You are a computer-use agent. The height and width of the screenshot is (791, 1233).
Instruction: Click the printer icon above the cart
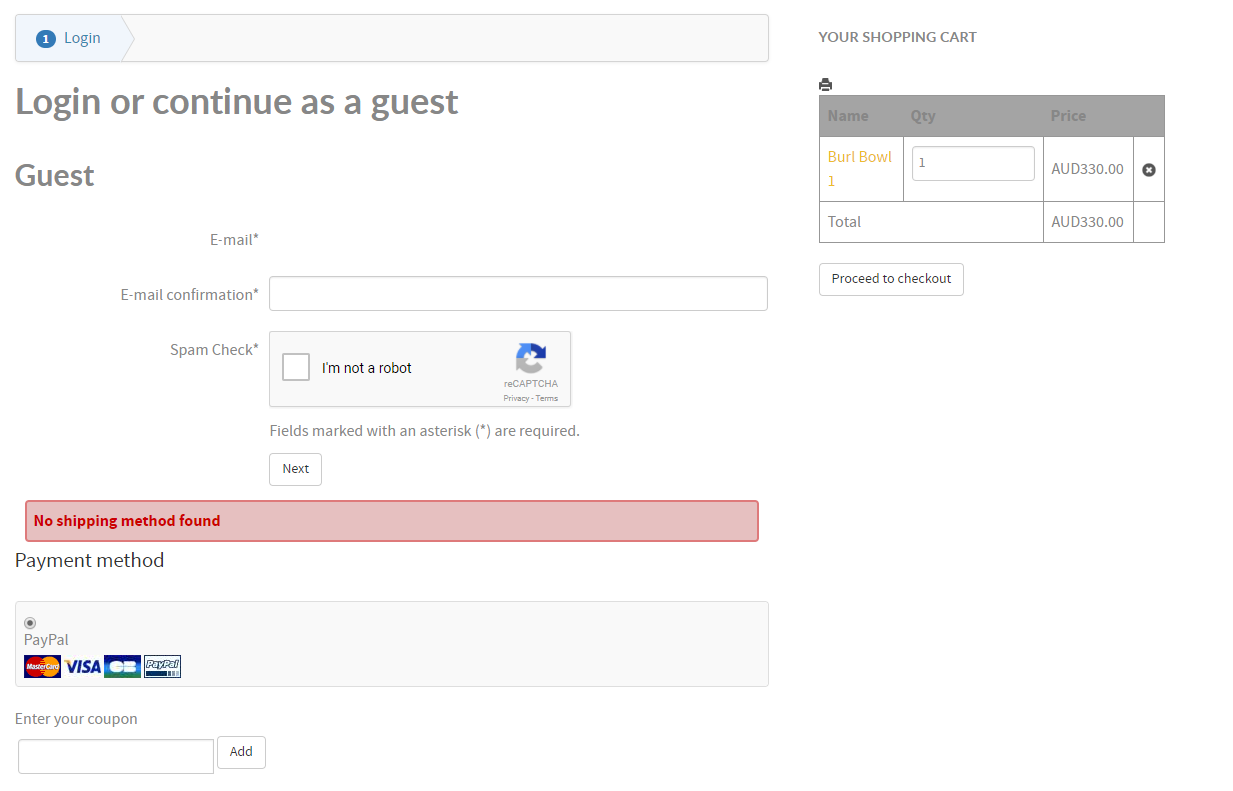[x=825, y=85]
